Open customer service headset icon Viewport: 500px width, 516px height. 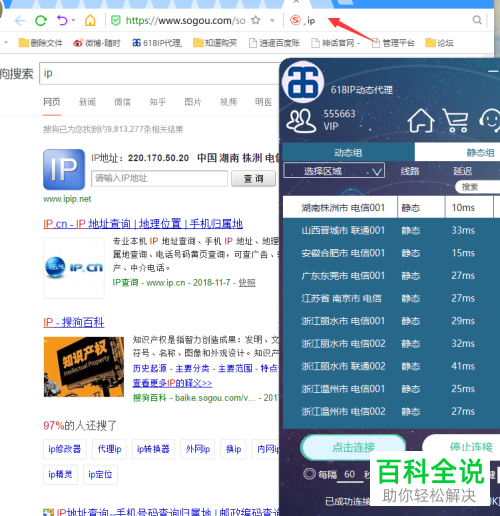490,120
